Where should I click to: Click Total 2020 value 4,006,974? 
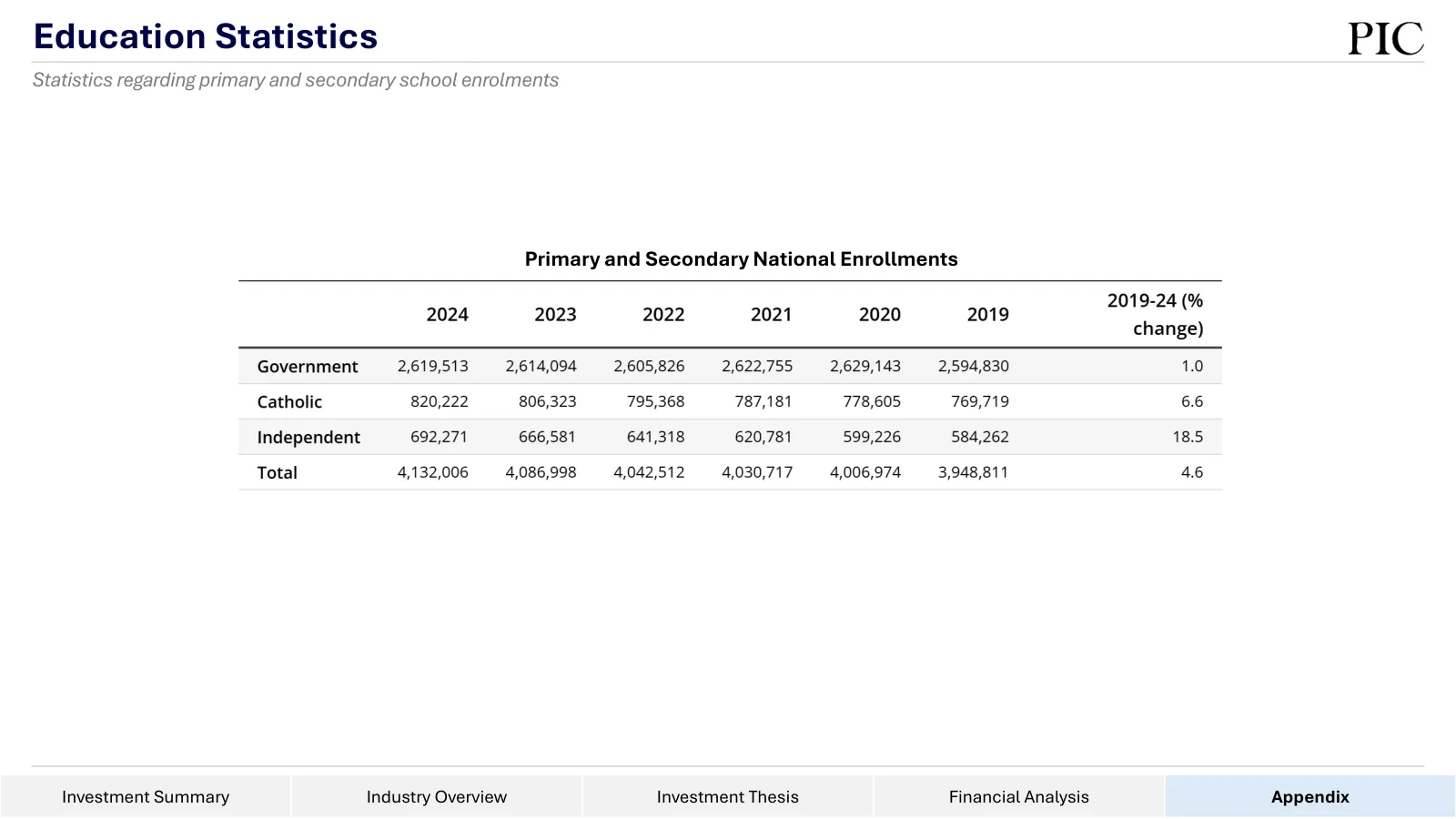(x=865, y=472)
